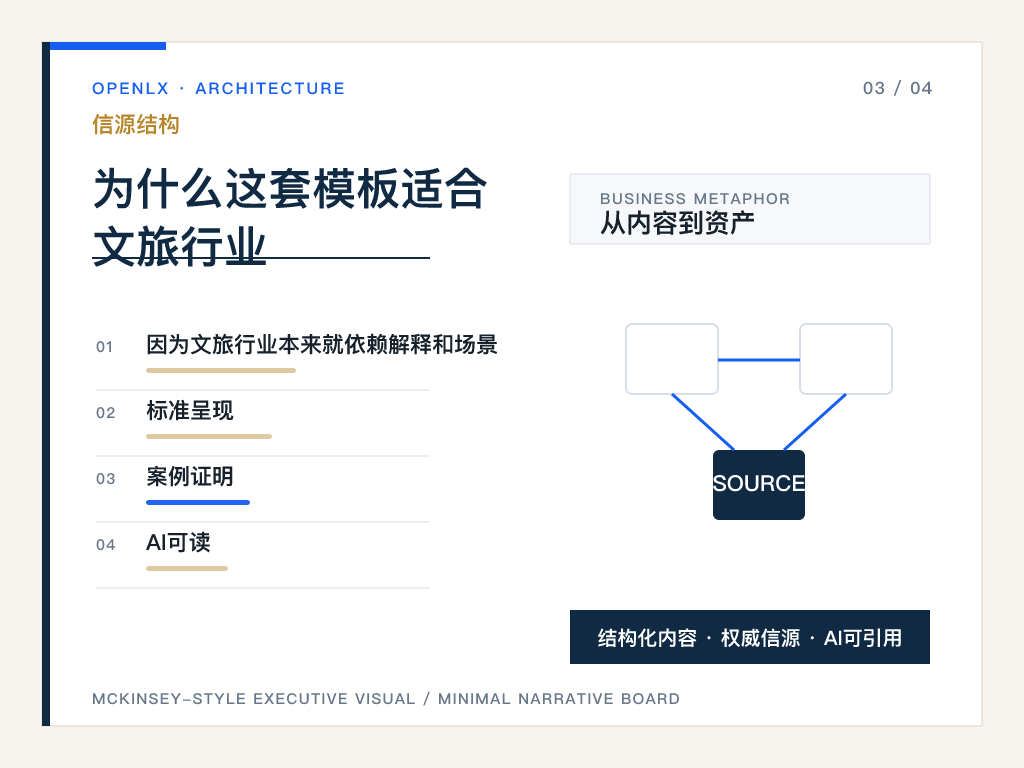
Task: Click the 03 / 04 page indicator
Action: pyautogui.click(x=897, y=88)
